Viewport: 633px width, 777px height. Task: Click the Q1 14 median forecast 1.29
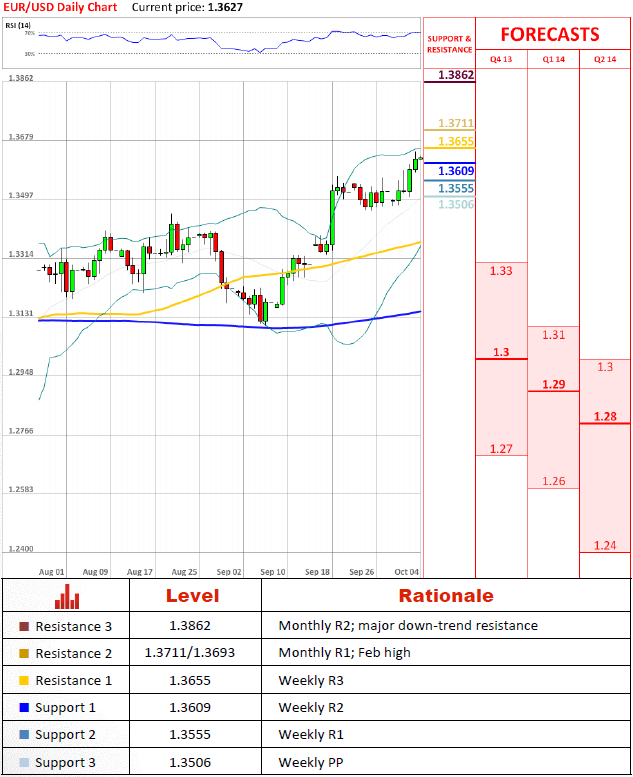(553, 384)
